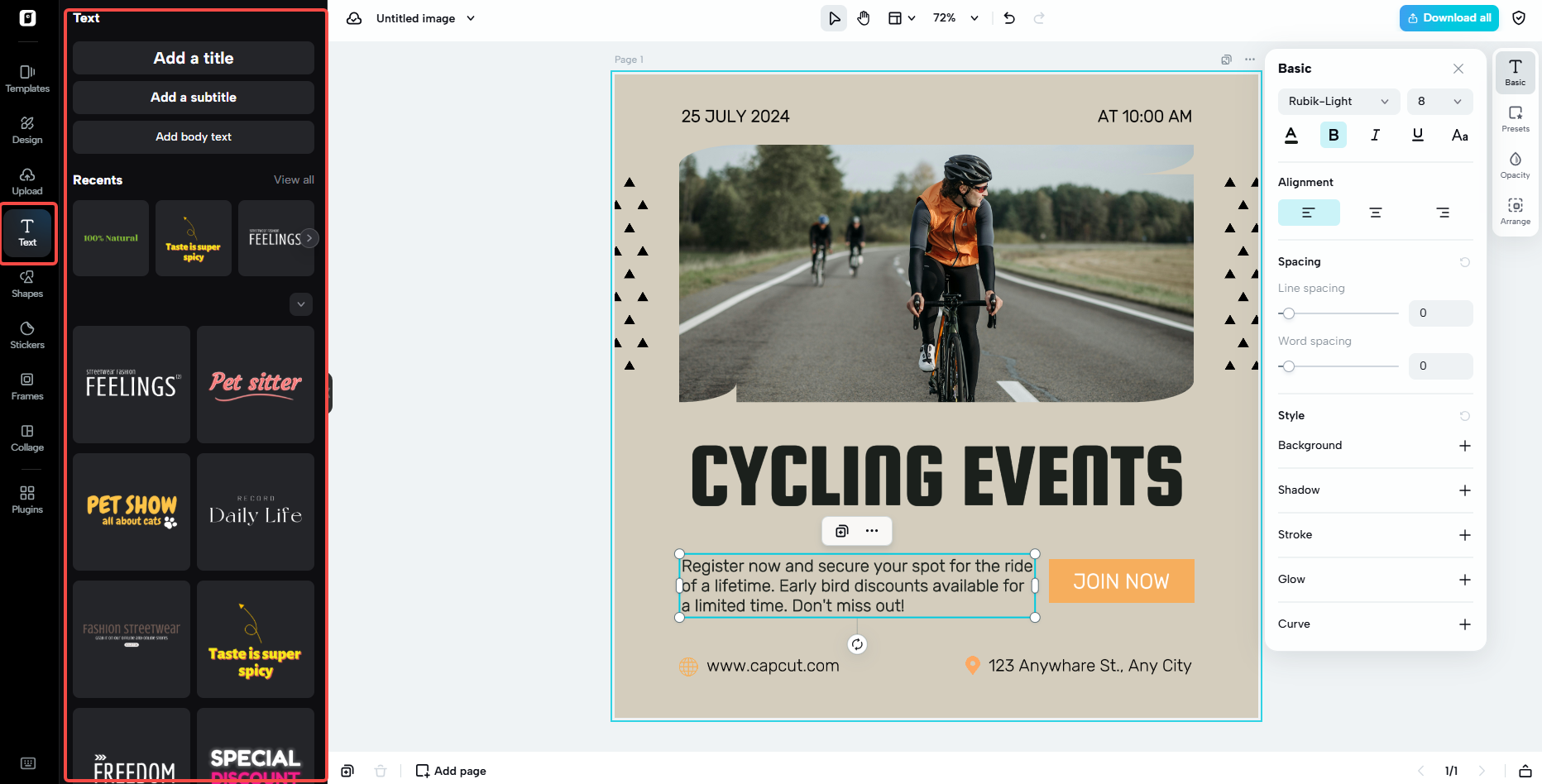Select the pointer selection tool
Image resolution: width=1542 pixels, height=784 pixels.
click(x=834, y=18)
